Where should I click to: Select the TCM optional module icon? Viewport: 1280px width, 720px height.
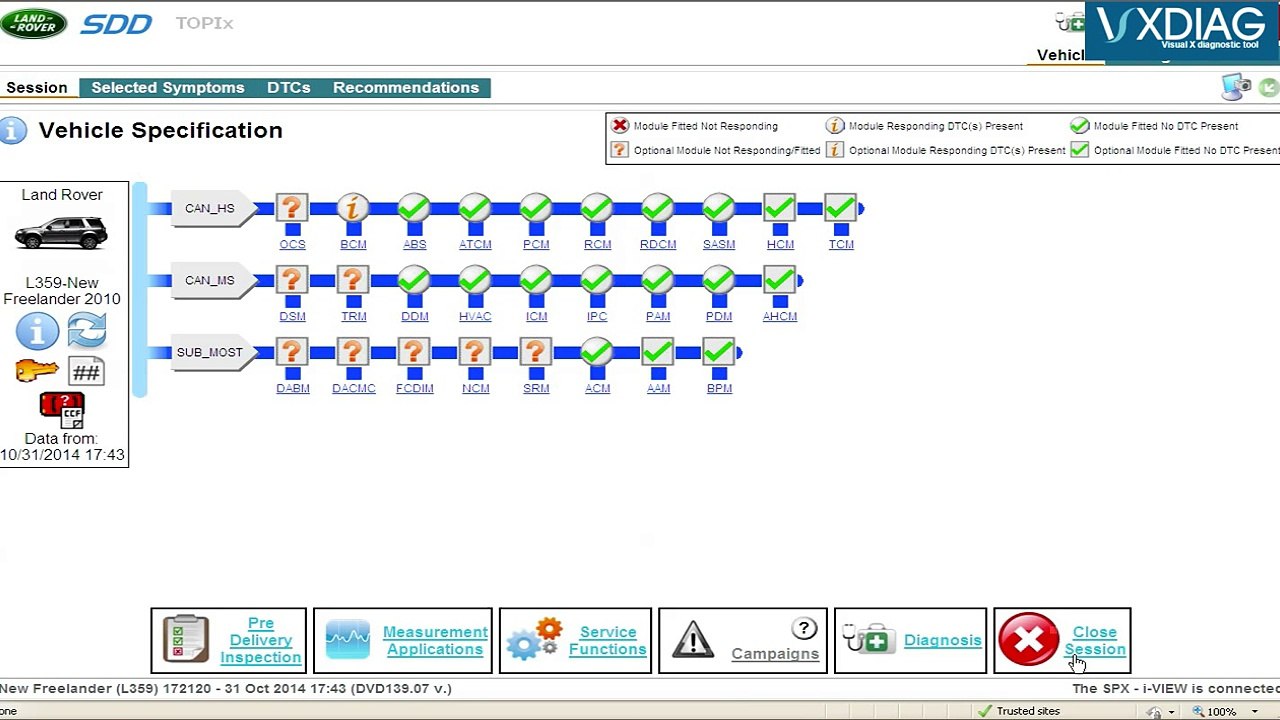pos(841,208)
